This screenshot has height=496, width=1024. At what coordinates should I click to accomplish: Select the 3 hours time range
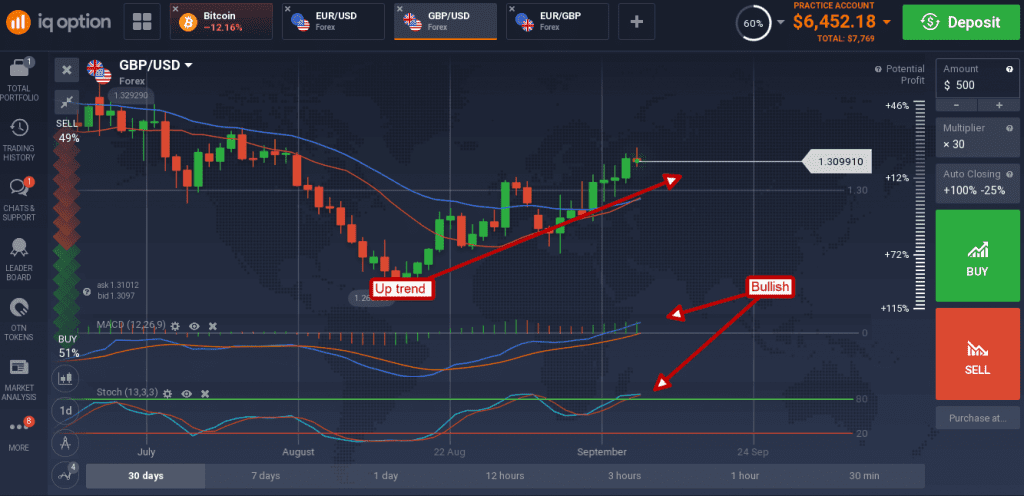625,476
